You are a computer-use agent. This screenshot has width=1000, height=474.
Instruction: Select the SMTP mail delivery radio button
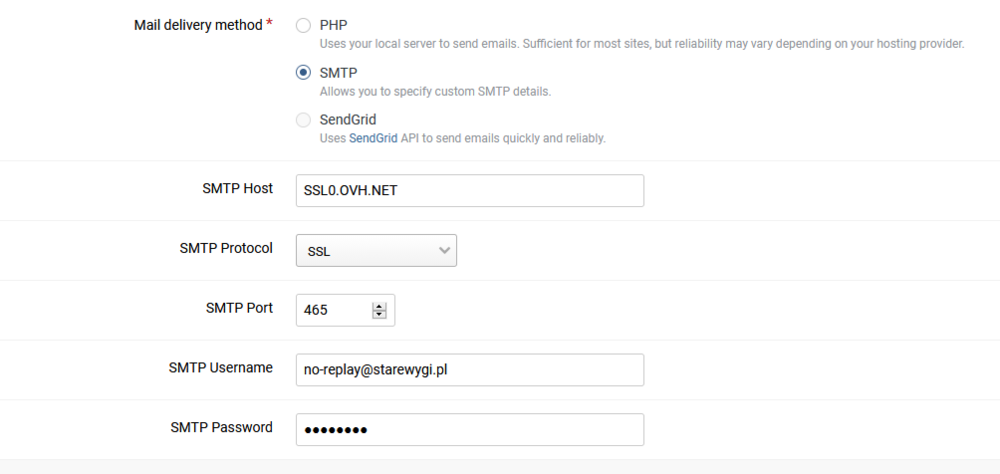click(303, 73)
